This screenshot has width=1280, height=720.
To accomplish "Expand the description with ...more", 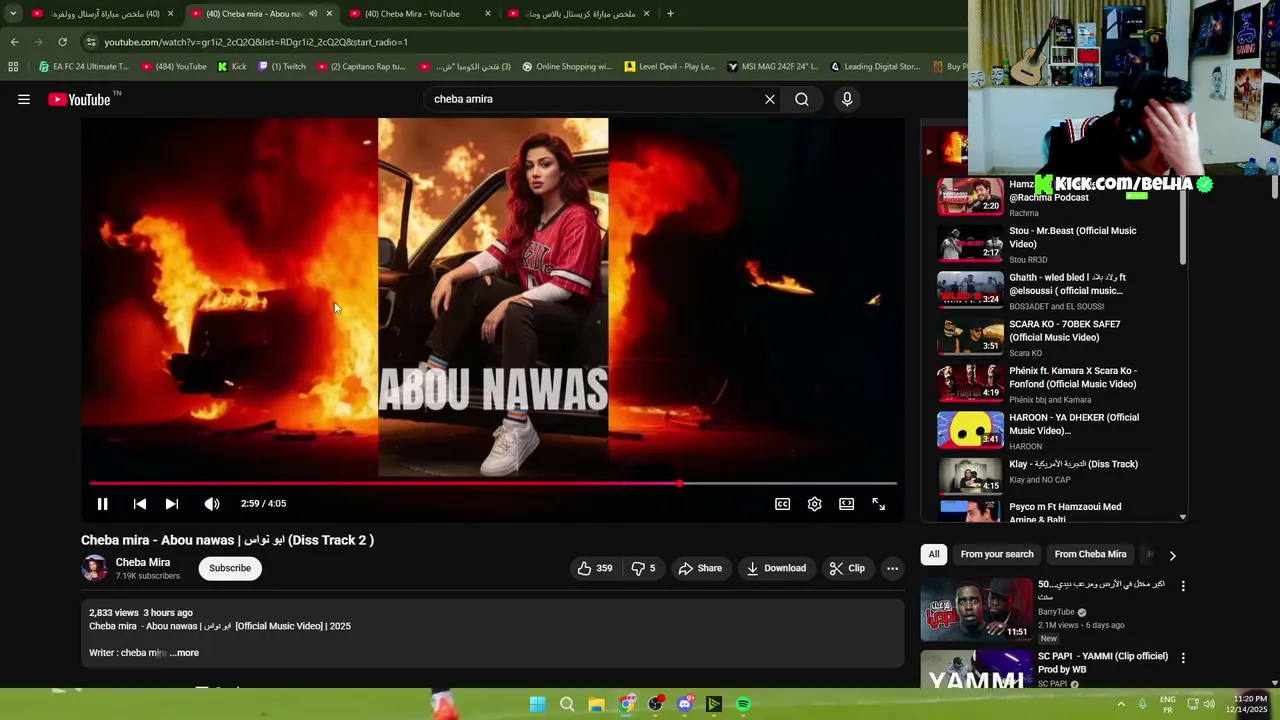I will (184, 653).
